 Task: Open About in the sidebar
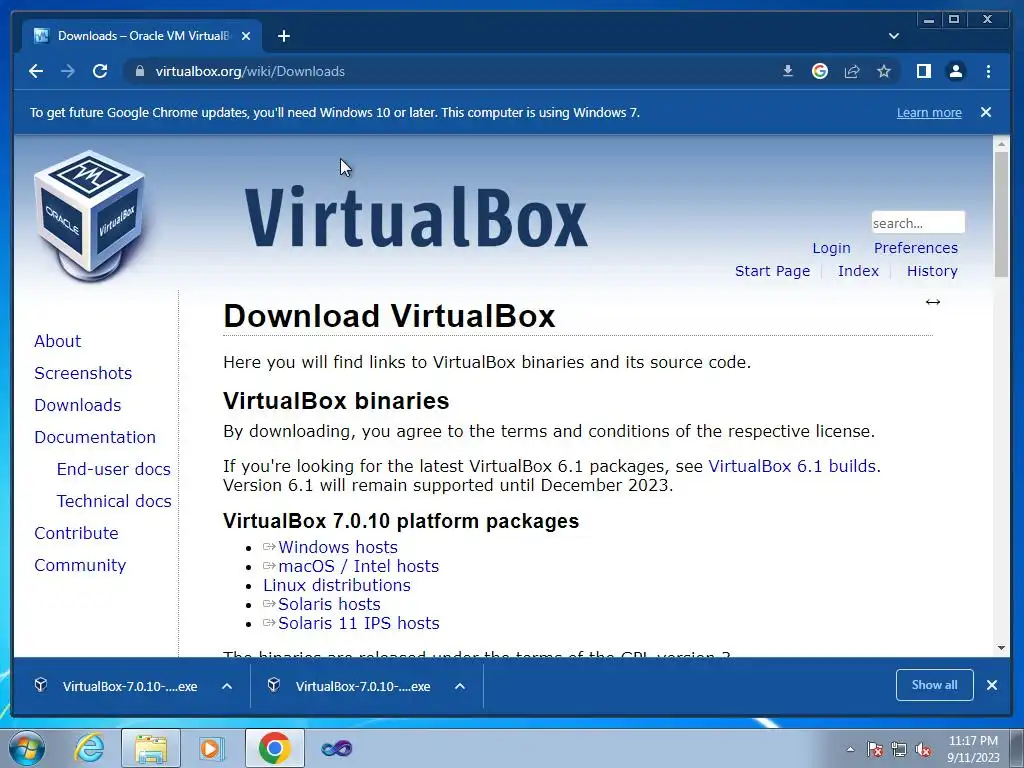click(x=57, y=341)
